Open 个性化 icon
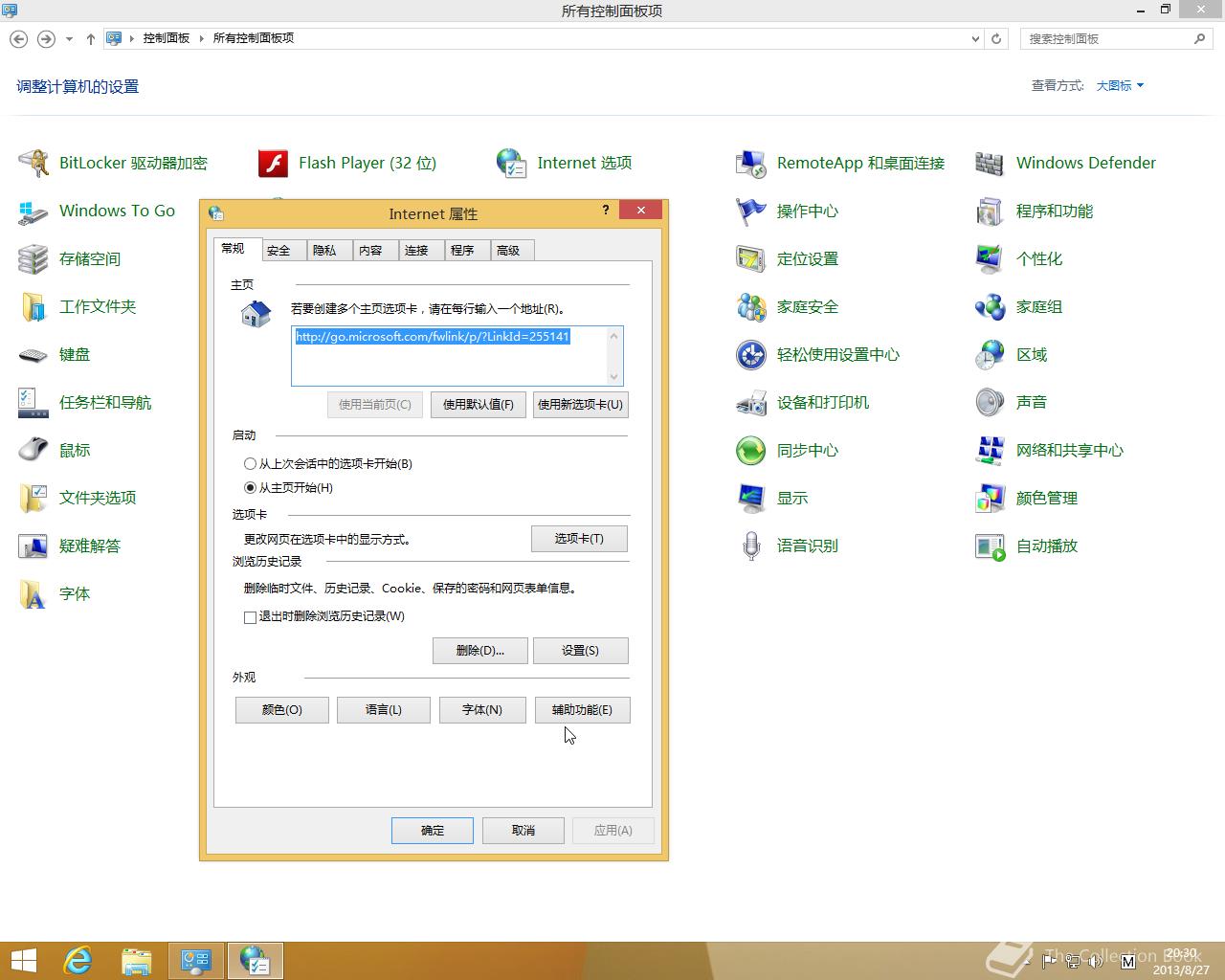 tap(991, 259)
